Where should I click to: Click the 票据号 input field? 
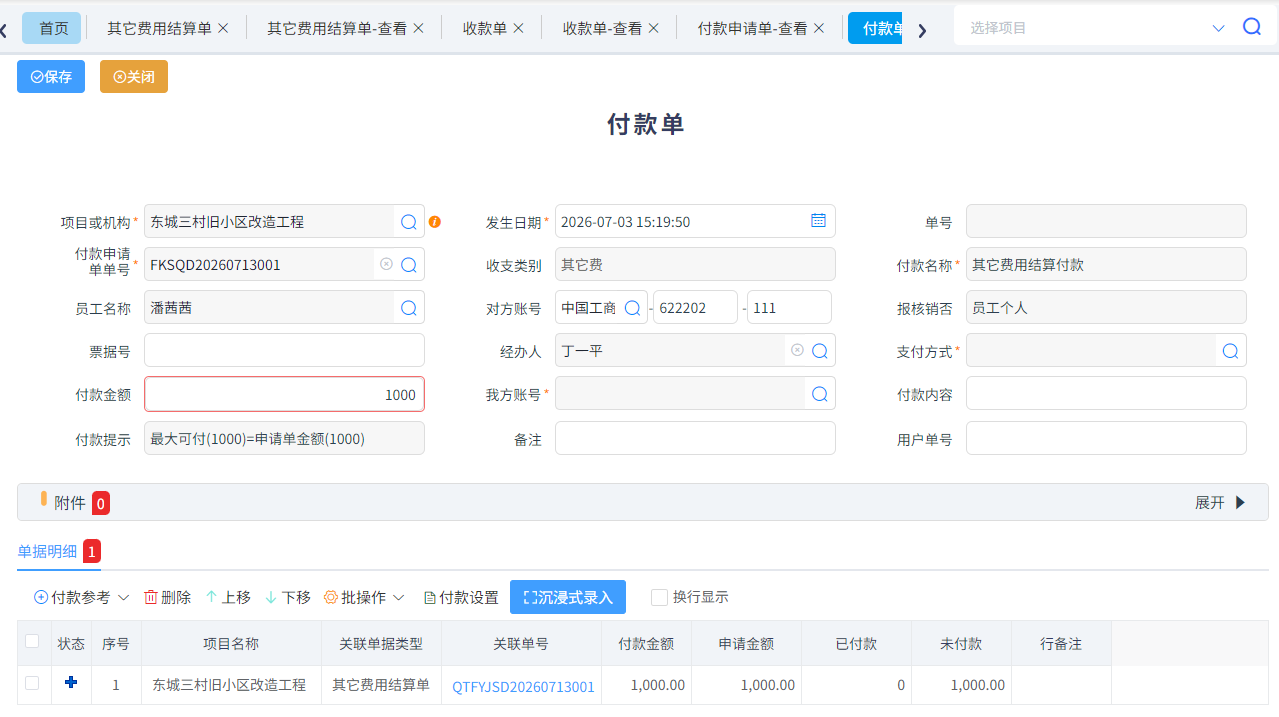click(284, 350)
